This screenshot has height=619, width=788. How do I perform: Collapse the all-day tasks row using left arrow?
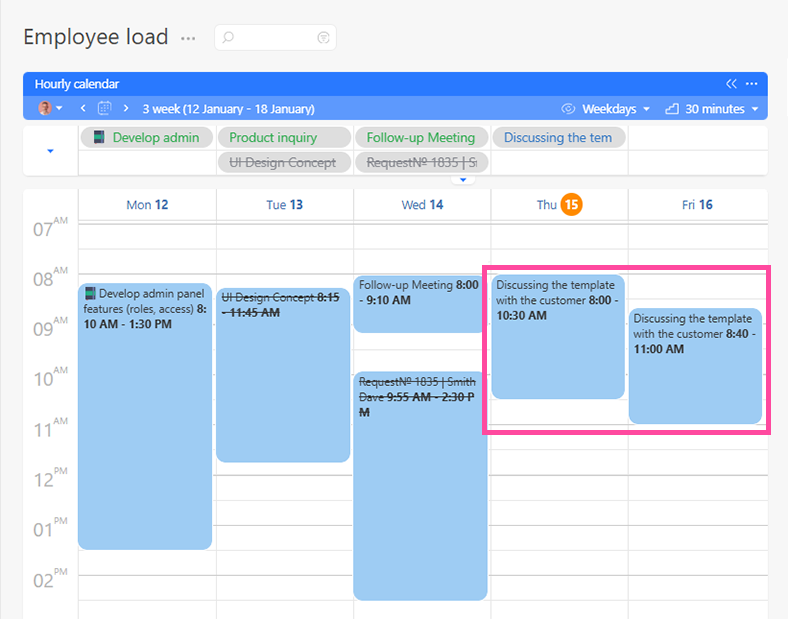click(x=50, y=152)
